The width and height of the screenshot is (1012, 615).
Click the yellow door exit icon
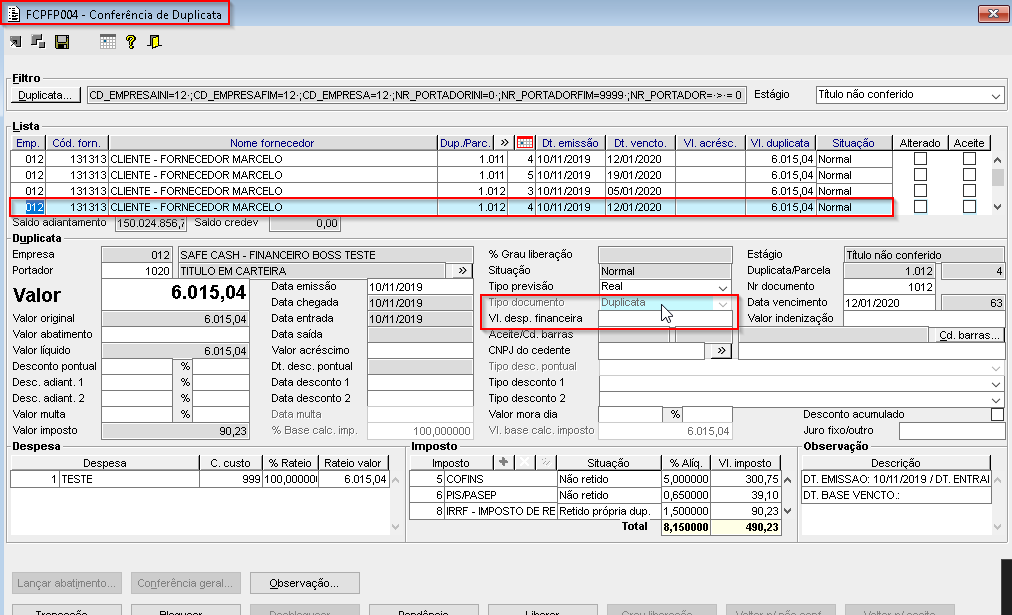154,42
